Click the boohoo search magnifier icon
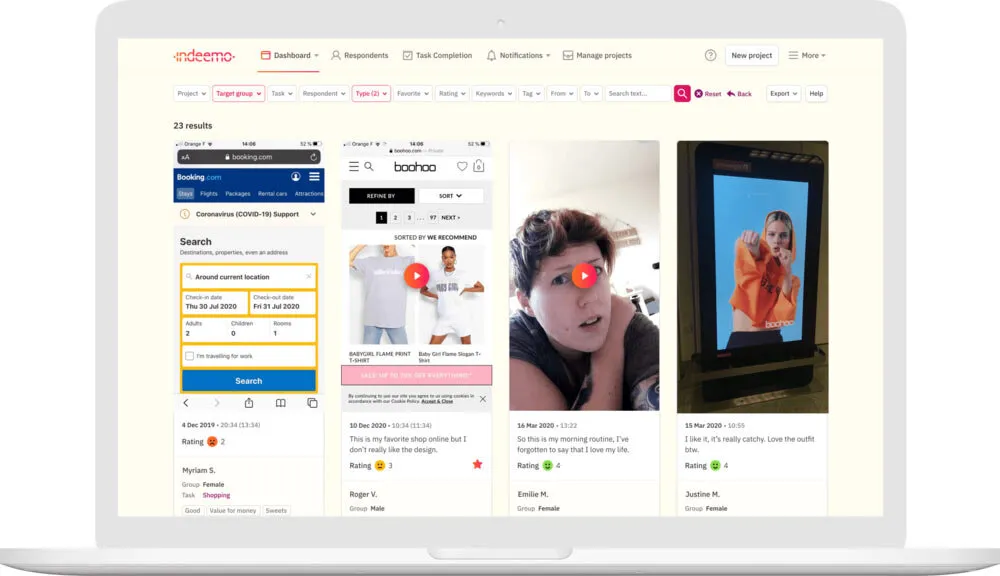 (x=369, y=166)
